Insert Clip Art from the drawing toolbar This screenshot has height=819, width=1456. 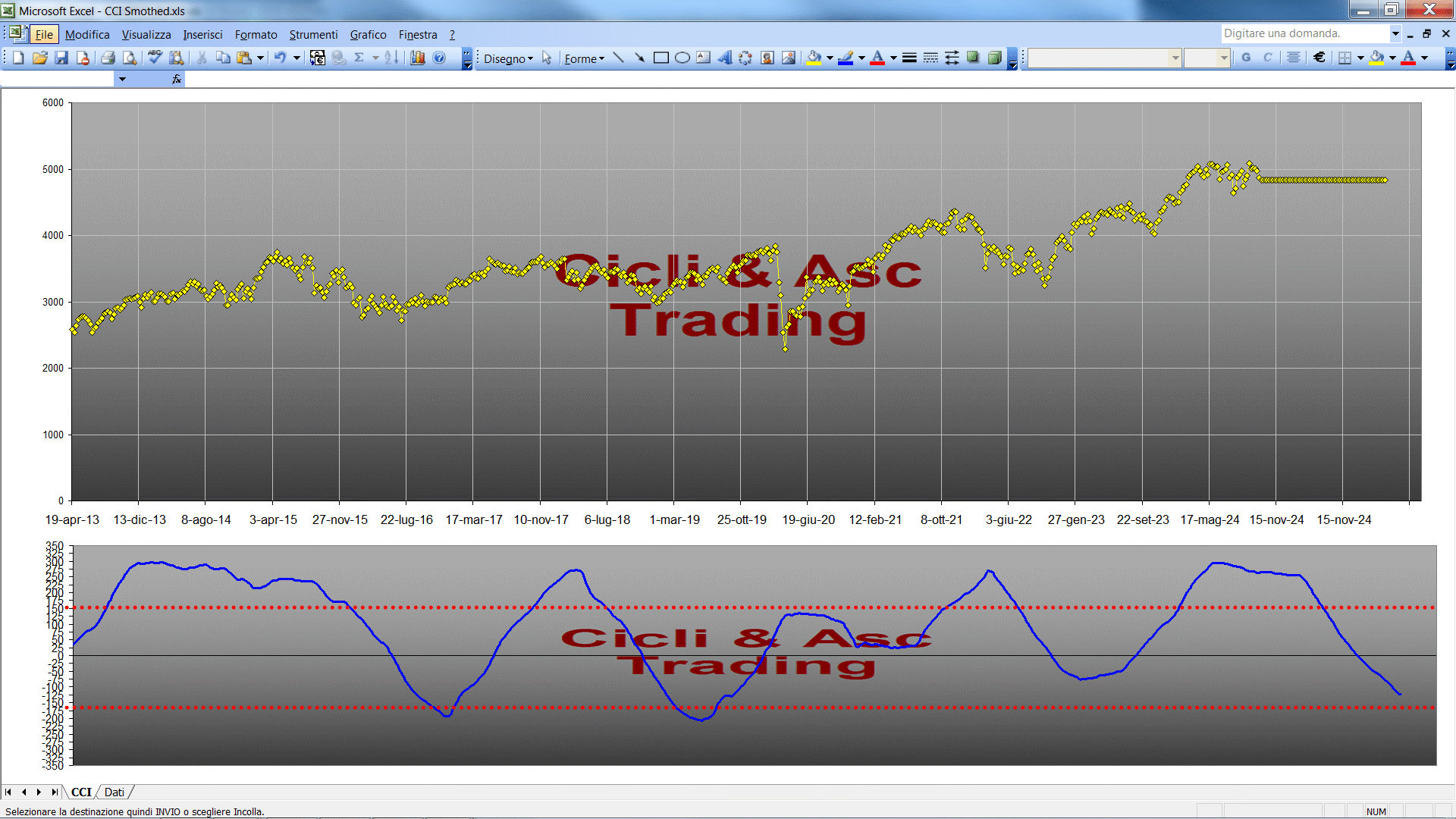pyautogui.click(x=767, y=58)
